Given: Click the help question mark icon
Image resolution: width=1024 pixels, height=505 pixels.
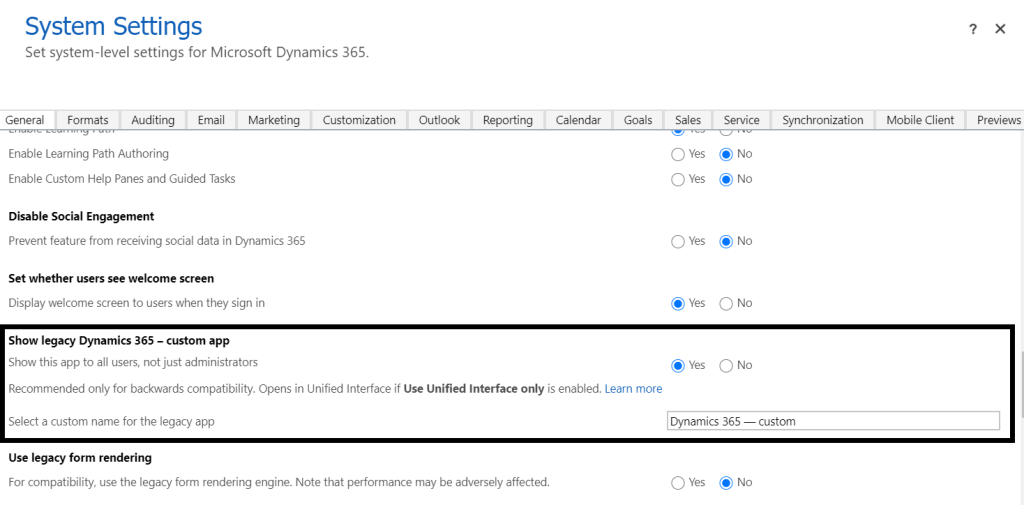Looking at the screenshot, I should click(973, 30).
